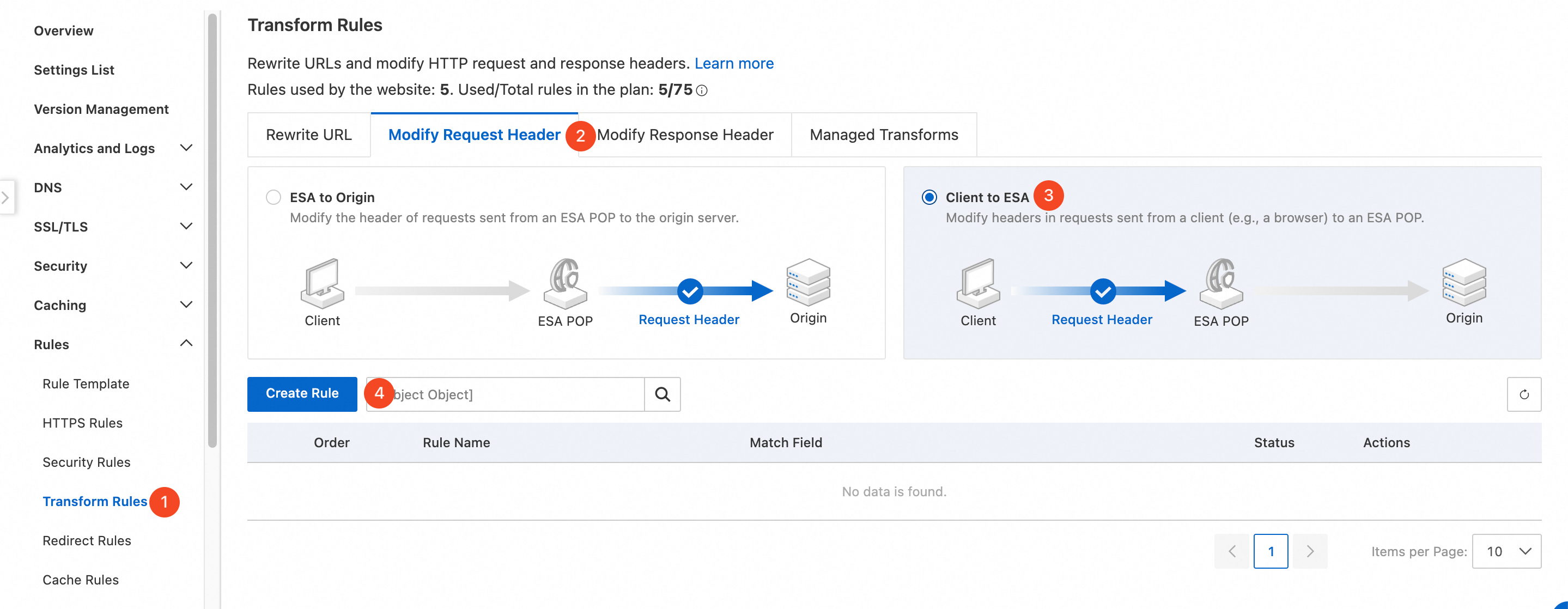Screen dimensions: 1568x609
Task: Click the Request Header label in ESA to Origin card
Action: 689,319
